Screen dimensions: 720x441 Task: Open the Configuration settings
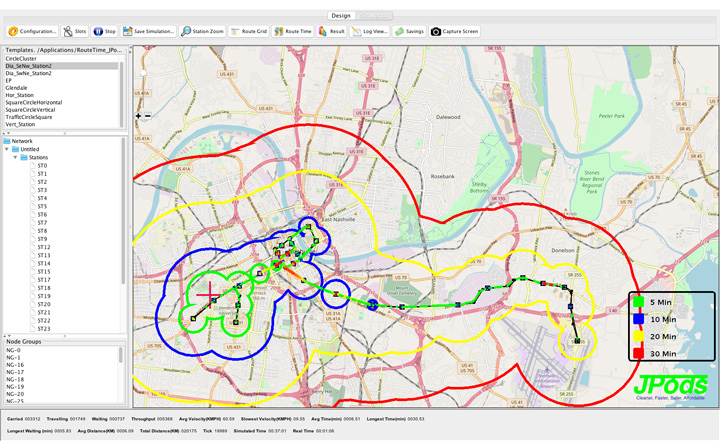point(33,31)
